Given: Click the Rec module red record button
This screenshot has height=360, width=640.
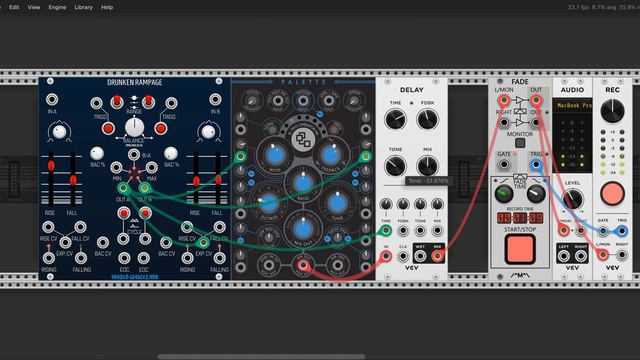Looking at the screenshot, I should coord(612,194).
